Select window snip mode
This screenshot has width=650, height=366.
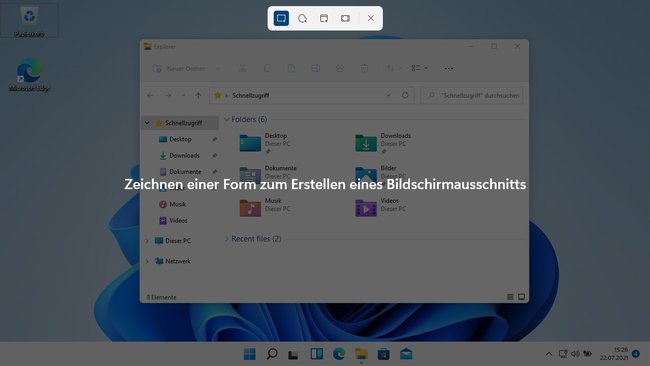click(324, 18)
